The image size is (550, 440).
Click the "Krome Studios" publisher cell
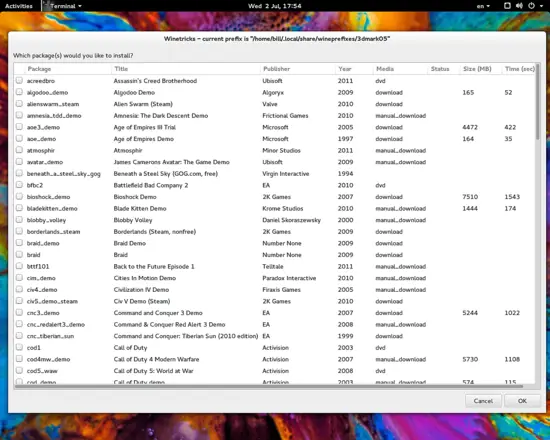pos(283,208)
